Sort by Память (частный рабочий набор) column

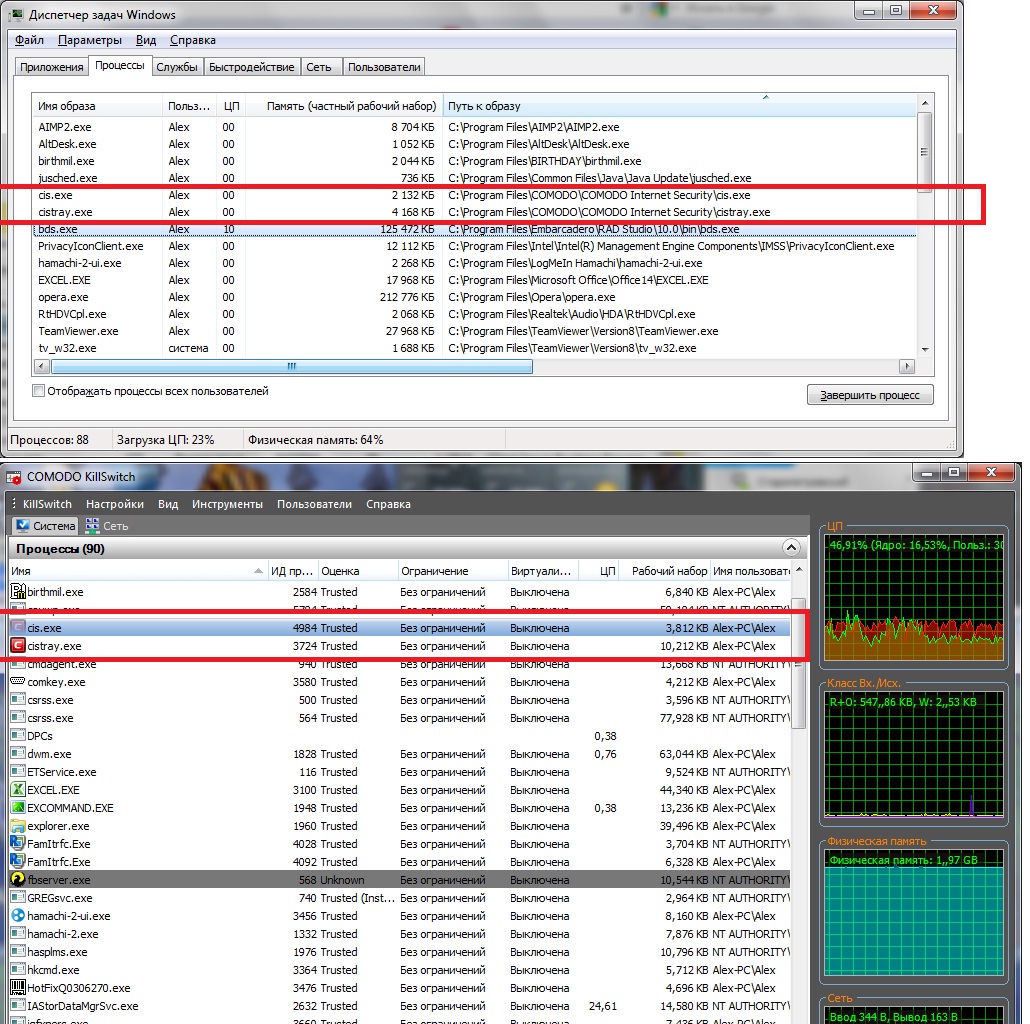pyautogui.click(x=344, y=106)
